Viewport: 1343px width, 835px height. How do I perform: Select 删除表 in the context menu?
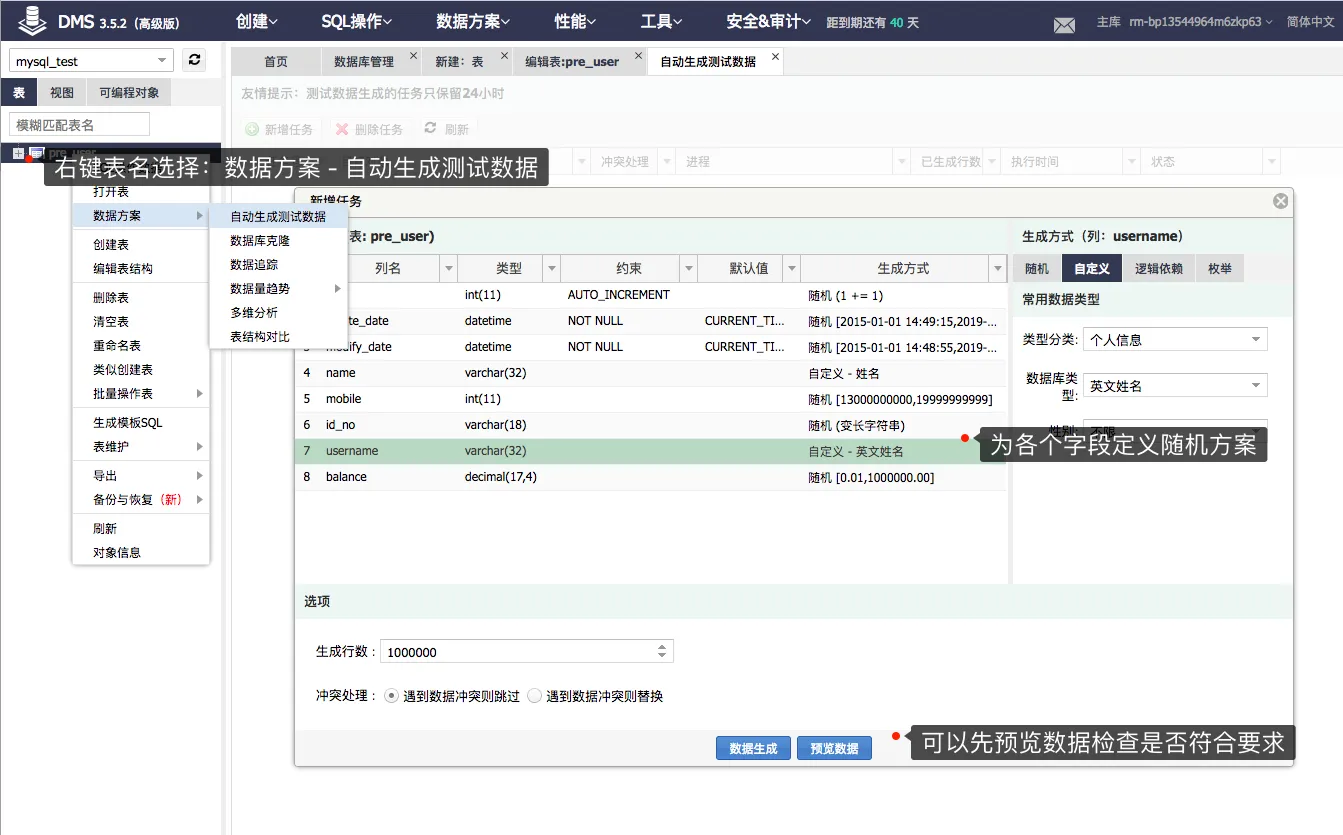[141, 298]
